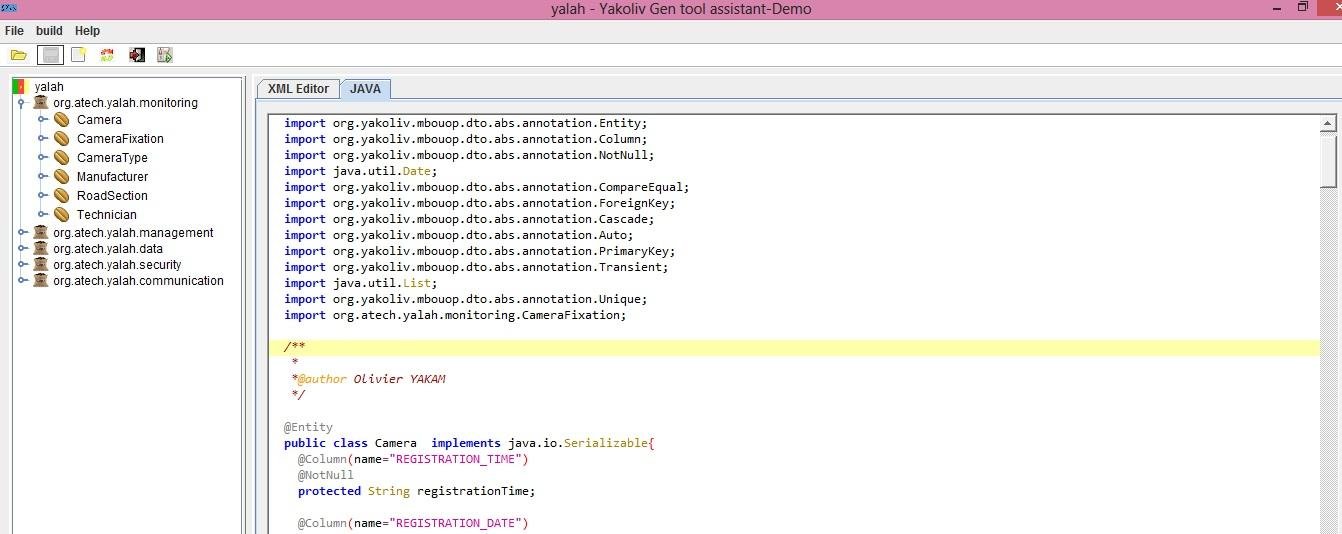Click the bean icon next to Manufacturer

[62, 177]
